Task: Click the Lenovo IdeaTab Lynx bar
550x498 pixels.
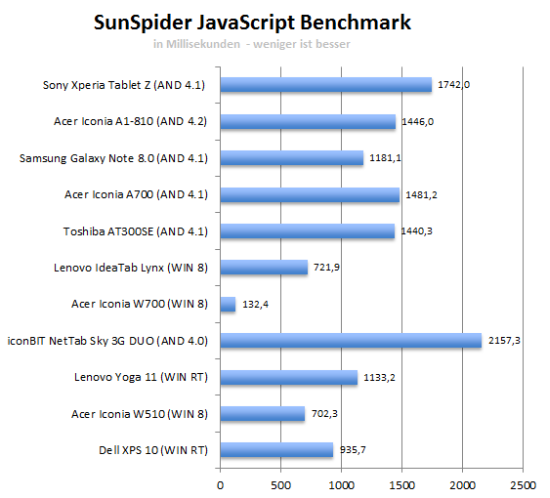Action: pyautogui.click(x=264, y=268)
